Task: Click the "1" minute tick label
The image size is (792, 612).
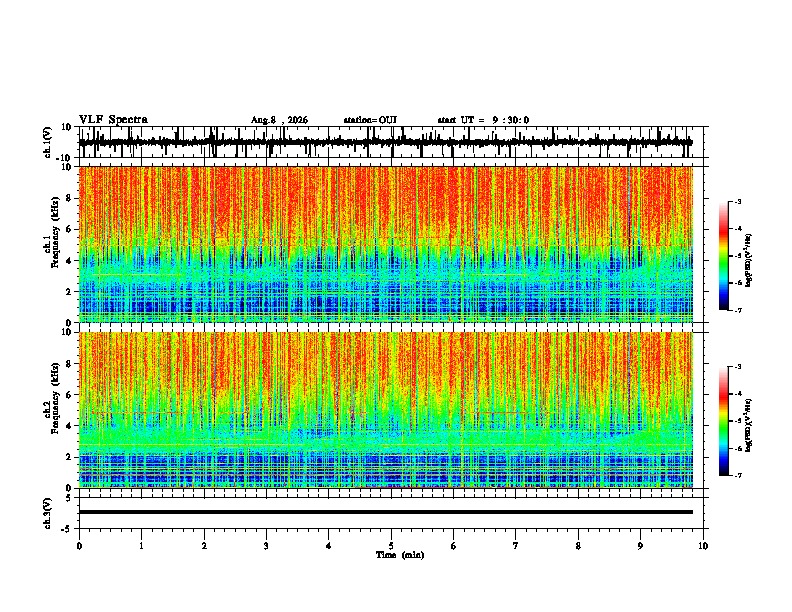Action: pyautogui.click(x=141, y=546)
